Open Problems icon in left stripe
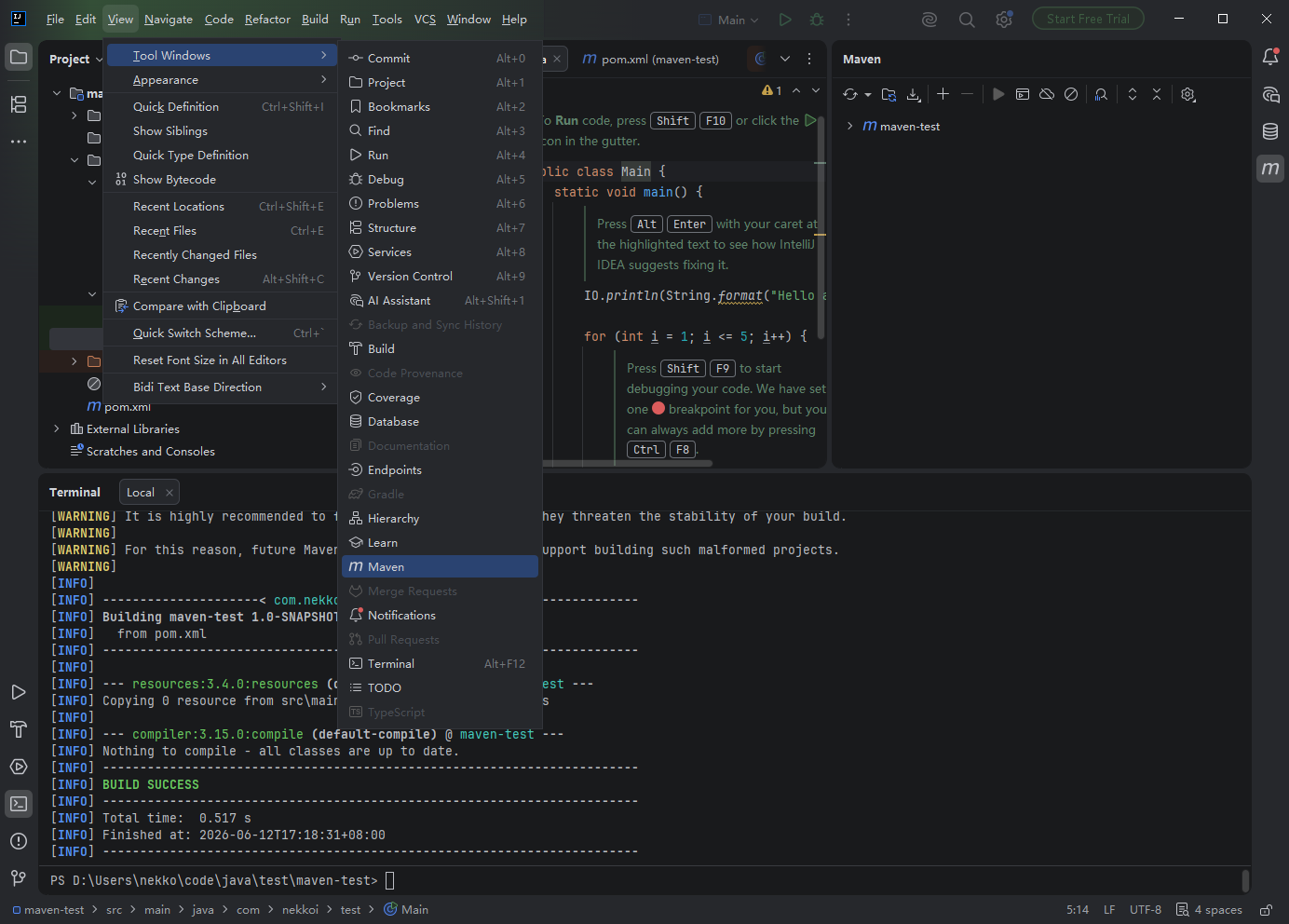 (19, 841)
